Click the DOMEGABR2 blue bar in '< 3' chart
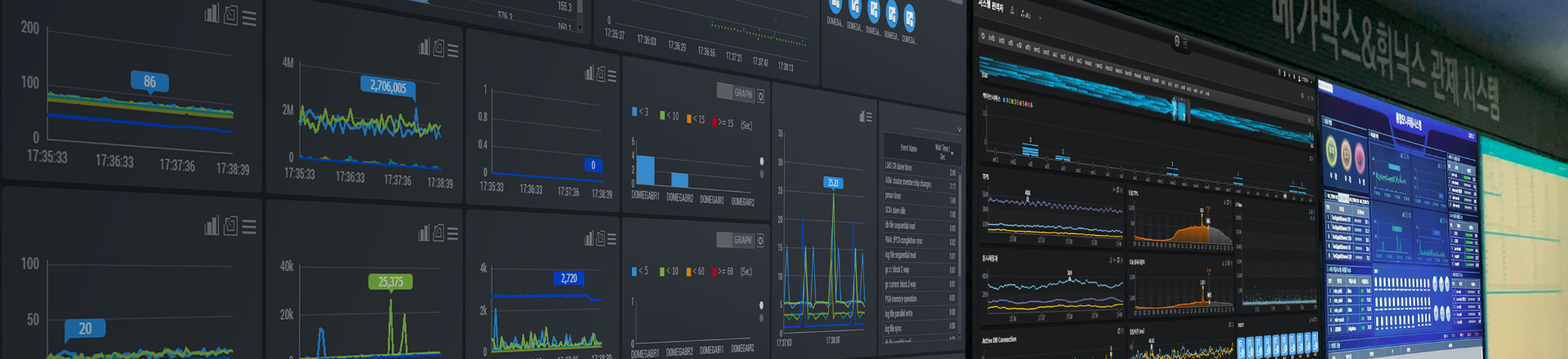The width and height of the screenshot is (1568, 359). [x=679, y=179]
